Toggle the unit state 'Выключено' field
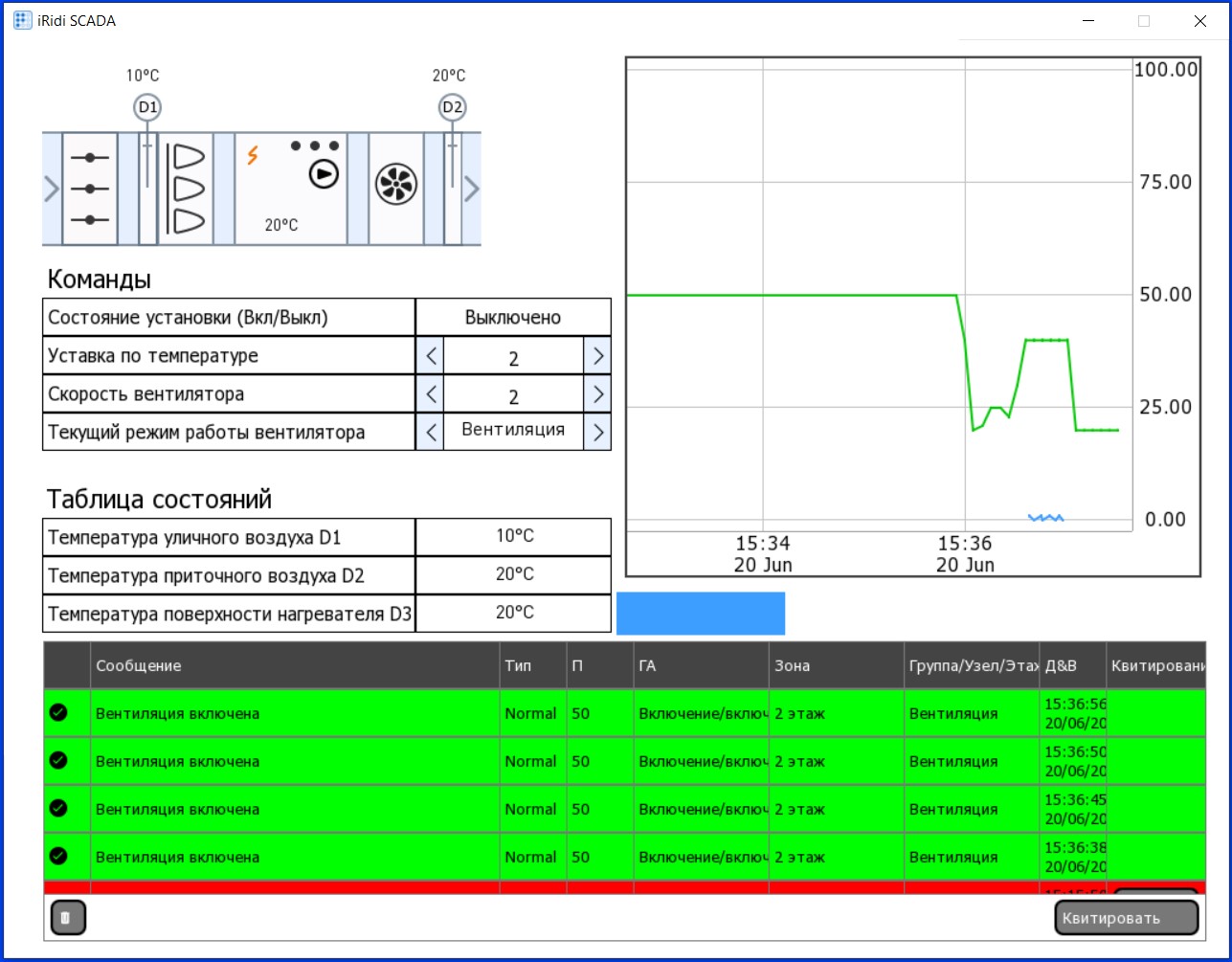1232x962 pixels. (x=513, y=318)
